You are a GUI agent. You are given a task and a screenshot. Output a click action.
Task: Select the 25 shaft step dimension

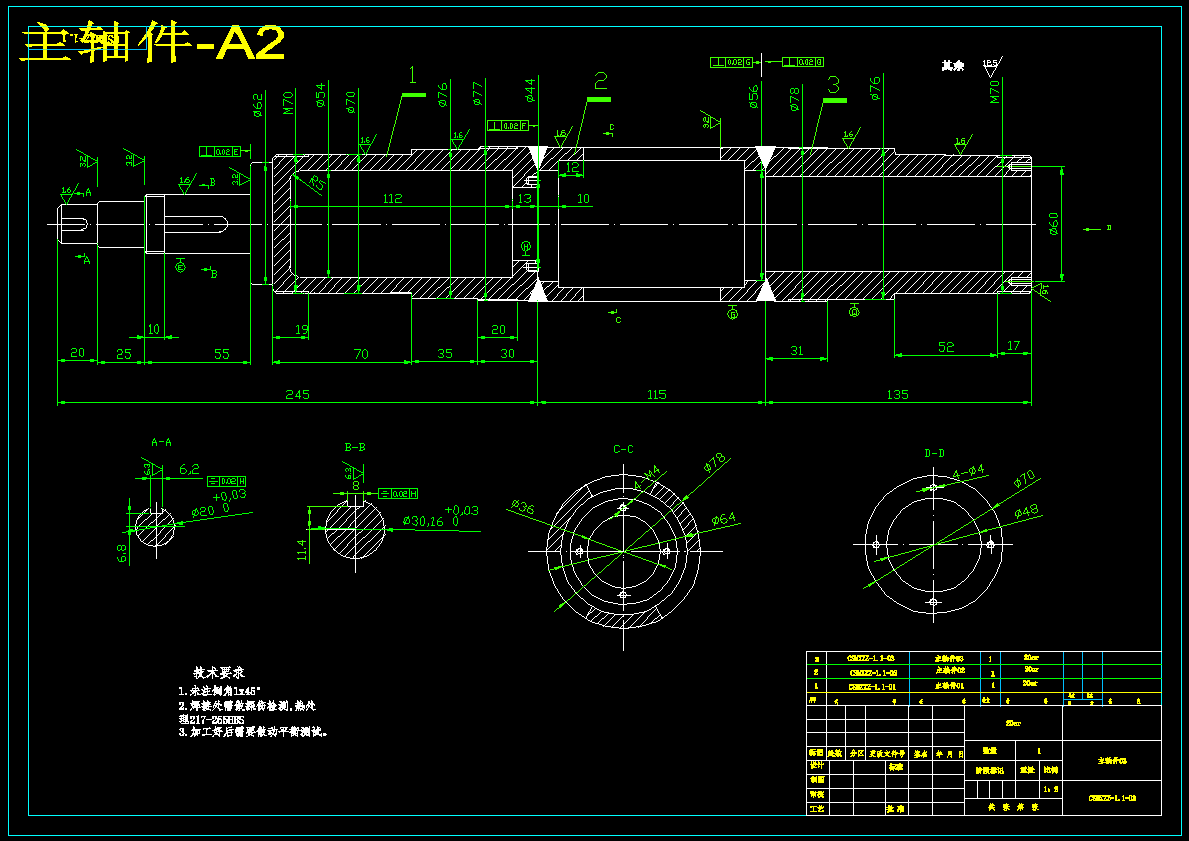click(x=124, y=354)
